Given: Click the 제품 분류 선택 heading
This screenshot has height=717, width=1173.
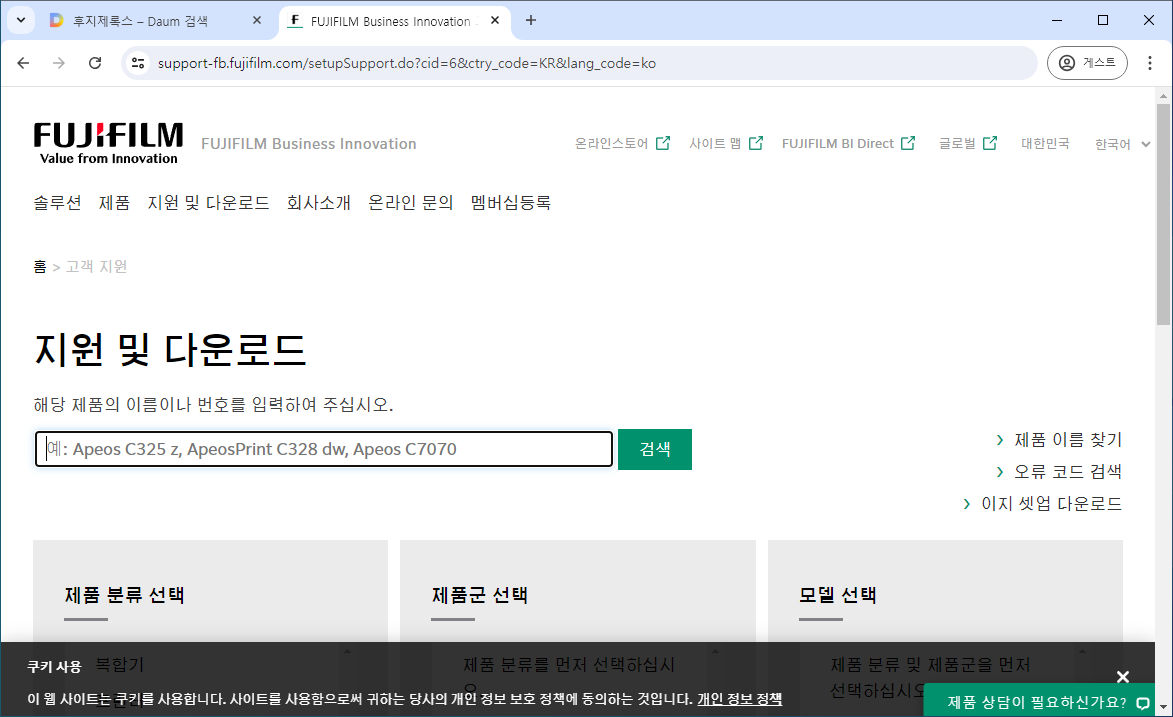Looking at the screenshot, I should click(x=124, y=595).
